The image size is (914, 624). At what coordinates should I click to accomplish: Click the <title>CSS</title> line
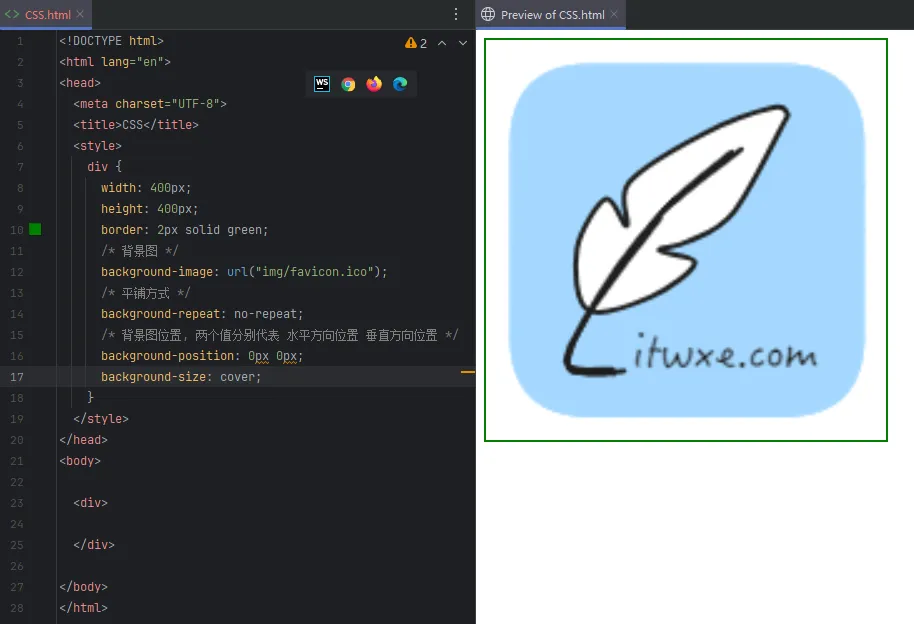(x=136, y=125)
